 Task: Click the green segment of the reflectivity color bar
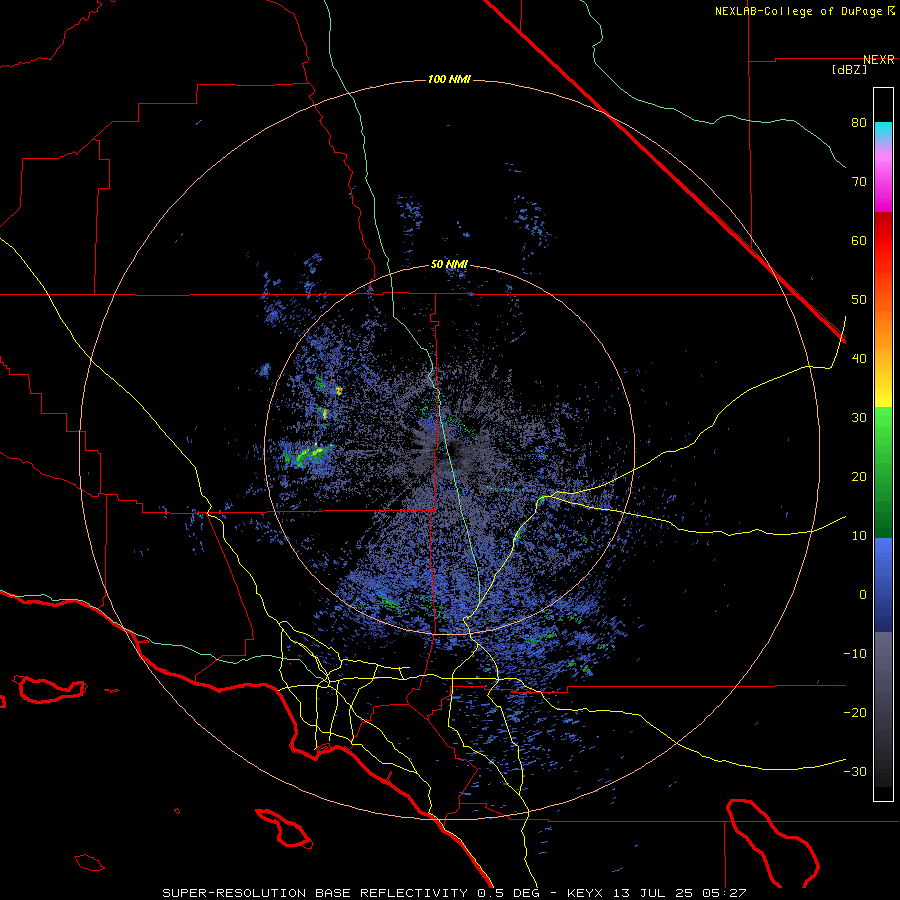pyautogui.click(x=883, y=472)
